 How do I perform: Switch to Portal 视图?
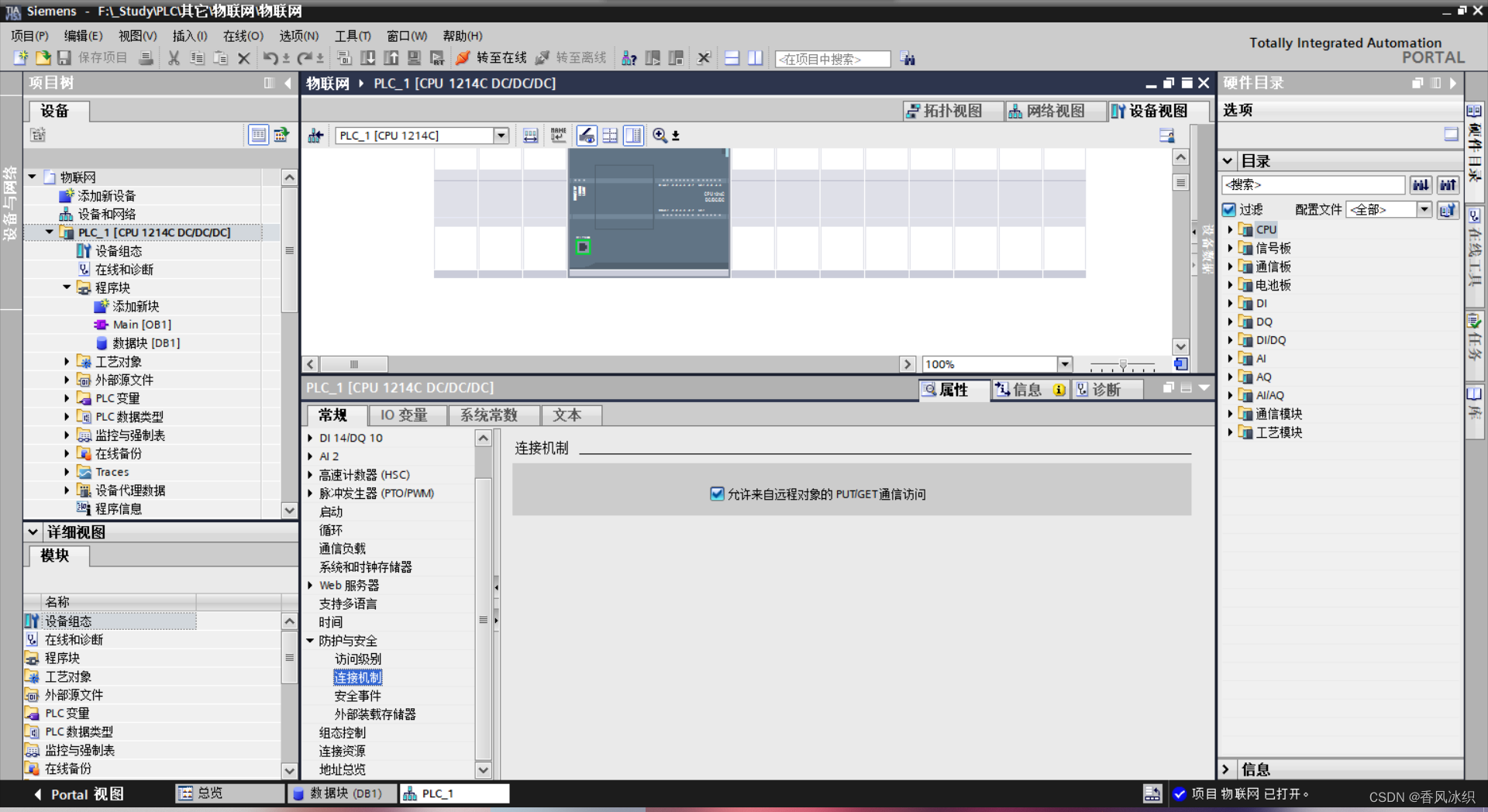click(x=78, y=794)
